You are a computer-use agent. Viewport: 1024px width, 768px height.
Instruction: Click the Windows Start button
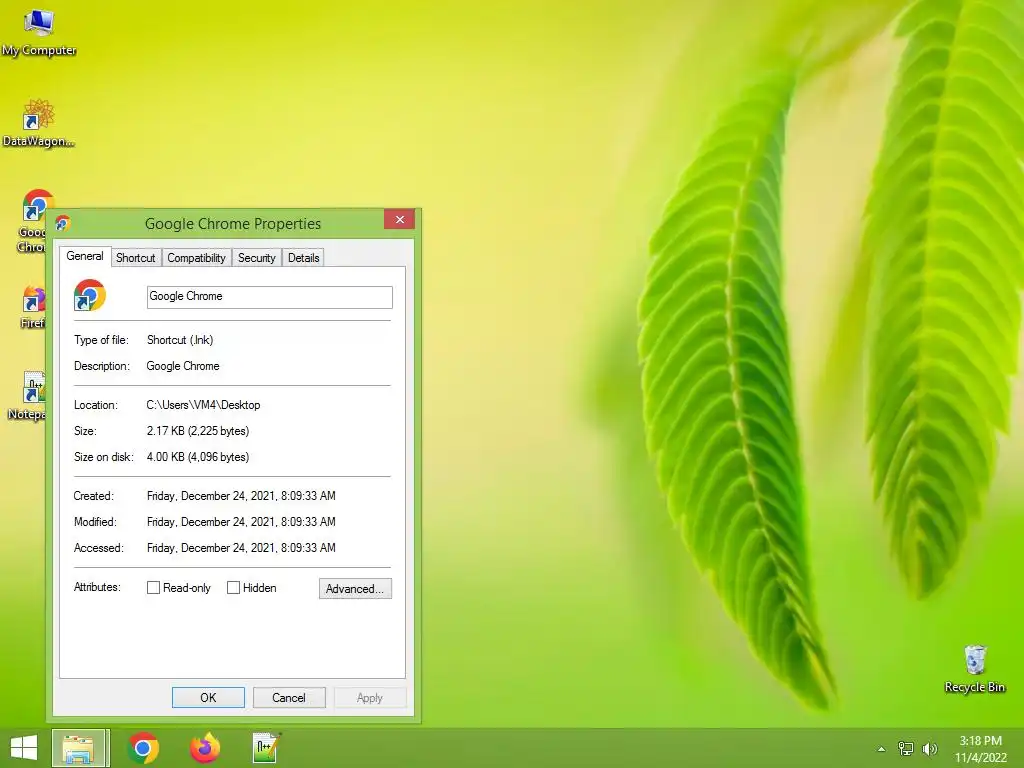24,748
